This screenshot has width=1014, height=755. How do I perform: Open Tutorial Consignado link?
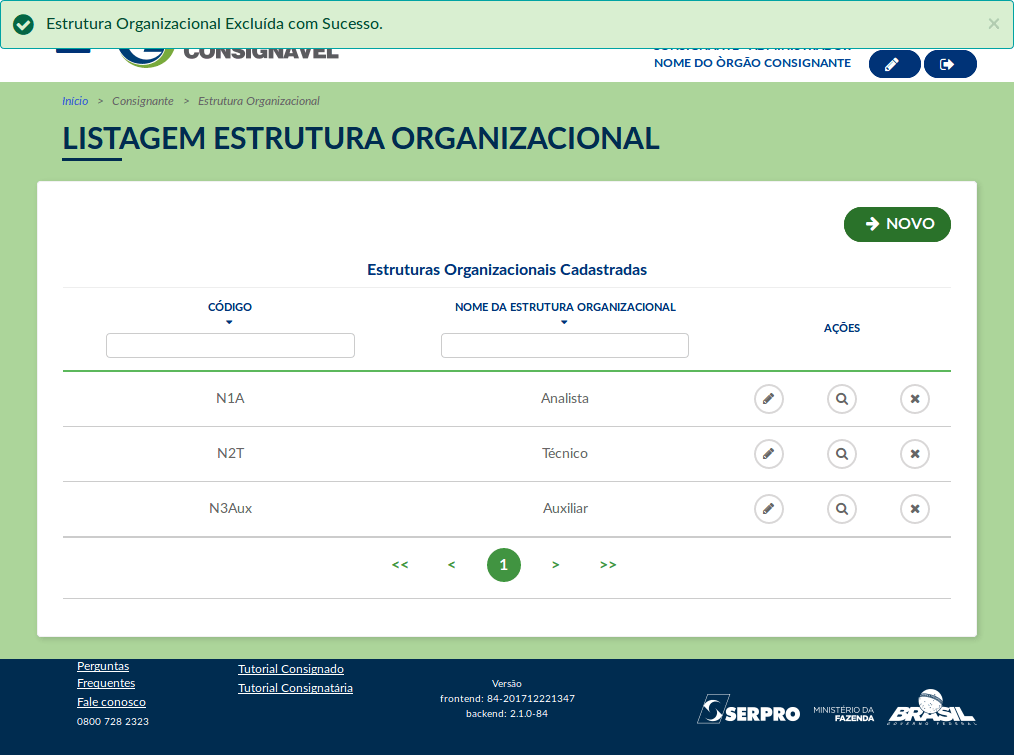point(291,669)
